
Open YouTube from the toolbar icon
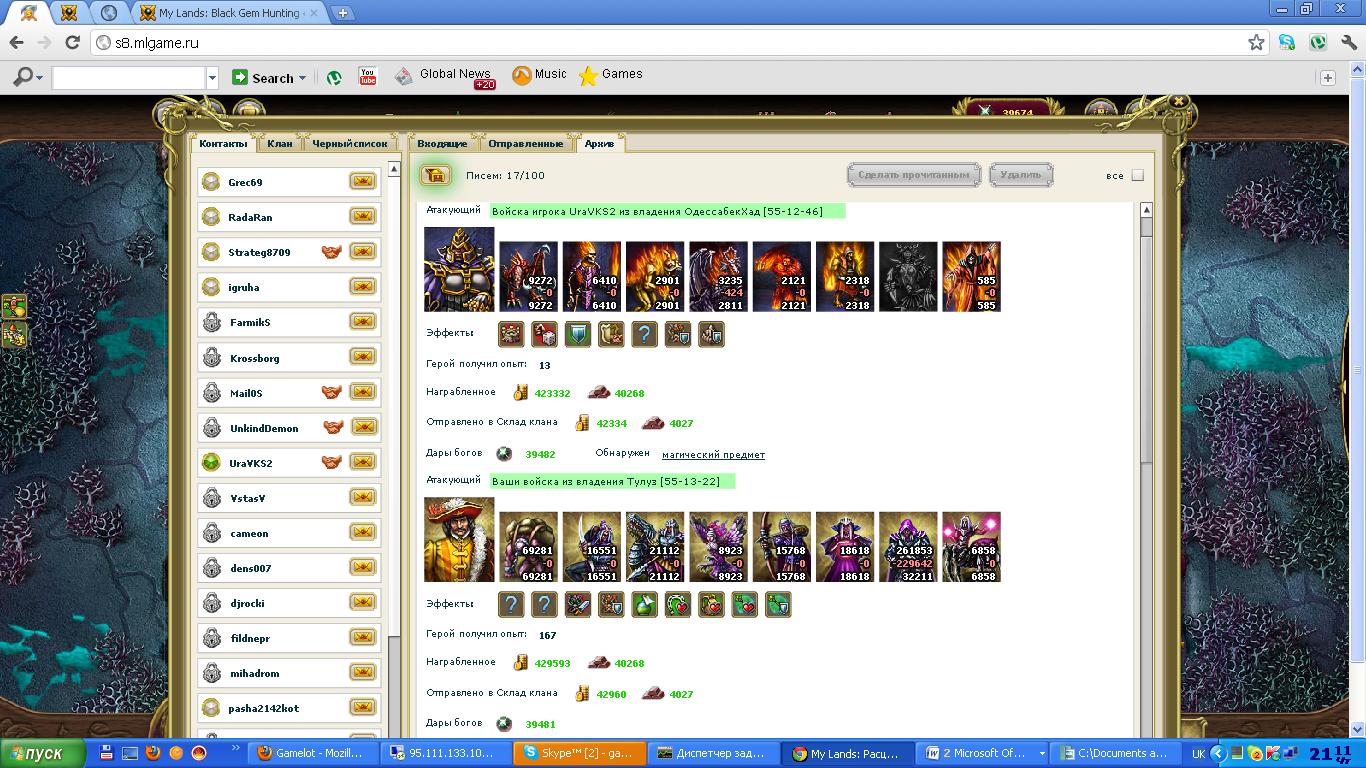368,76
